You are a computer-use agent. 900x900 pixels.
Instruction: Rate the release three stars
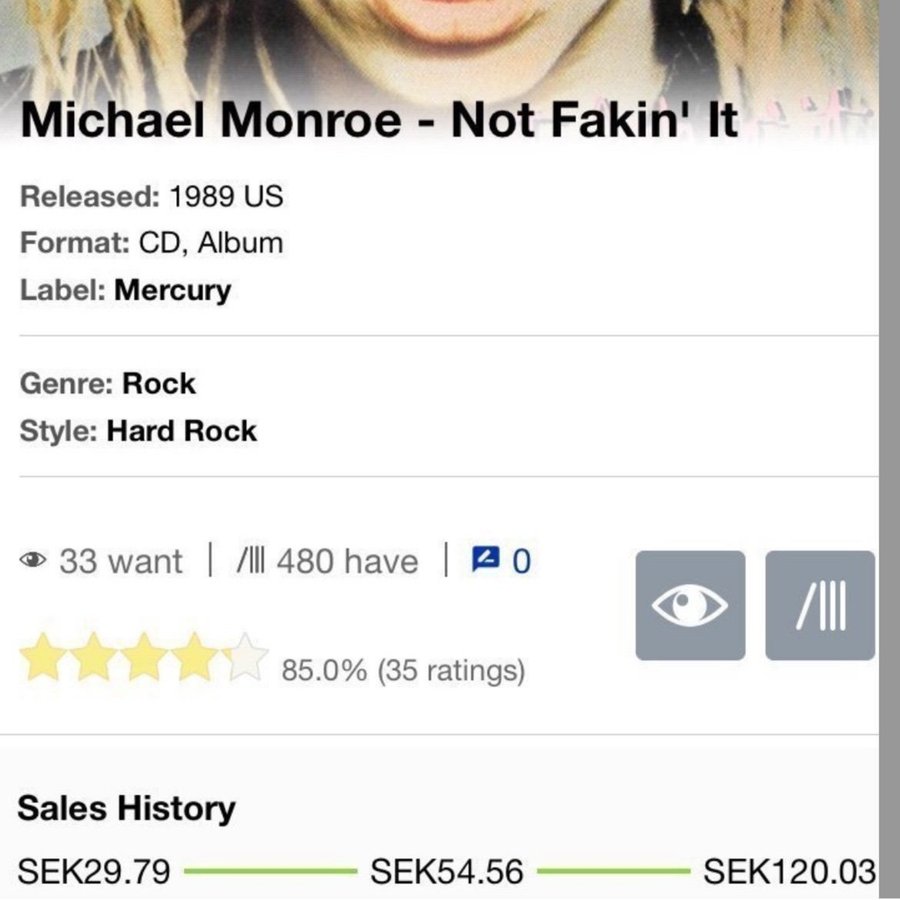click(145, 660)
